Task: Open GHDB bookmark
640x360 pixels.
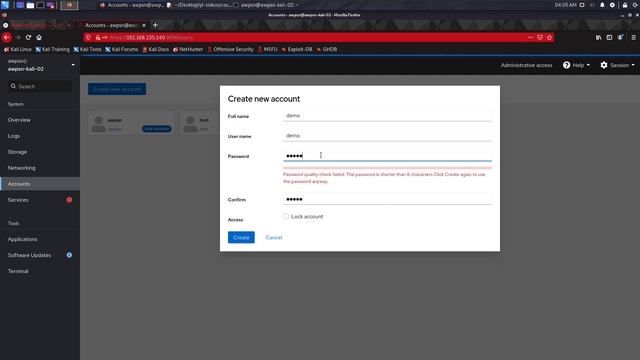Action: coord(327,49)
